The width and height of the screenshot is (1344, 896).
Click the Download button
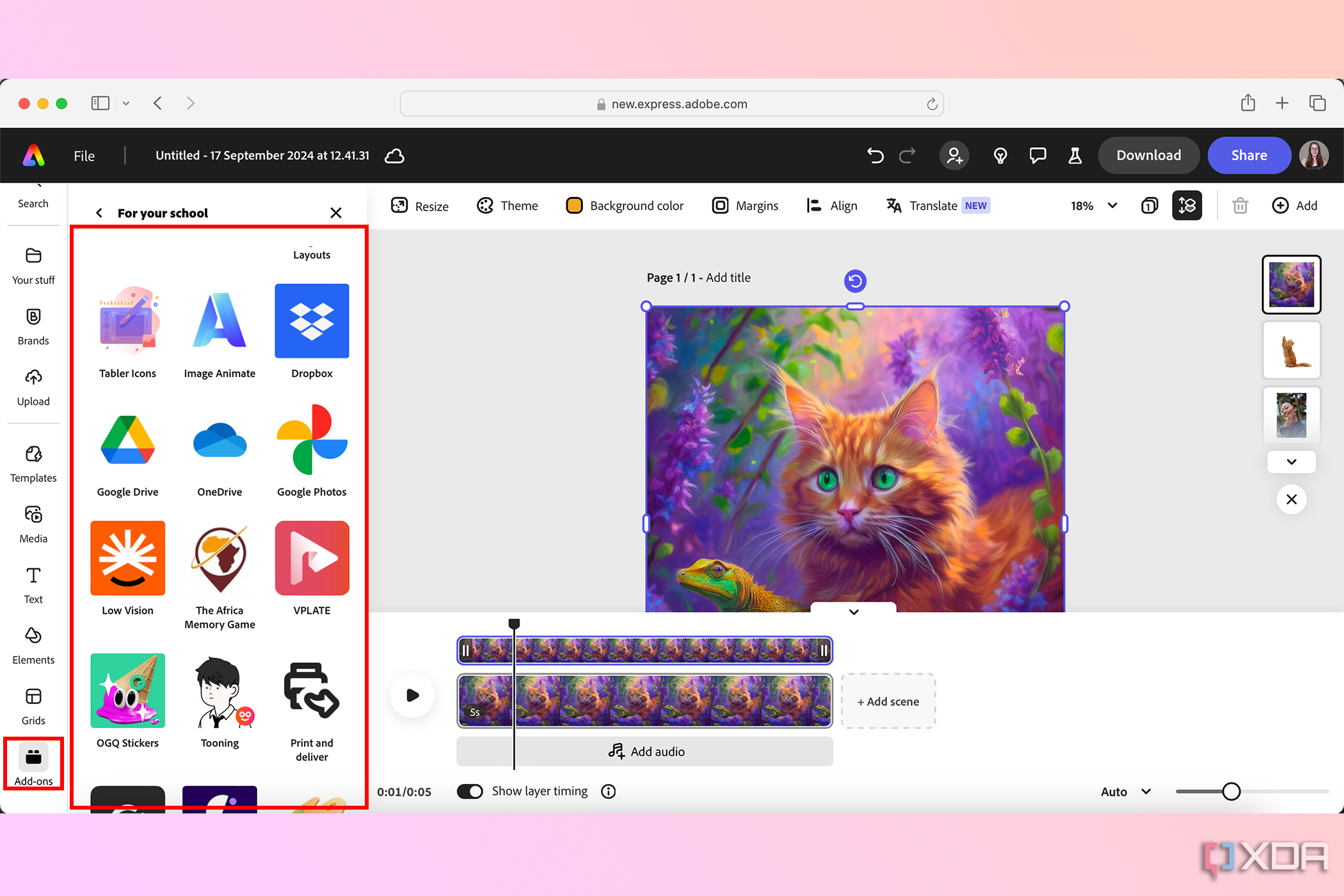click(x=1149, y=156)
